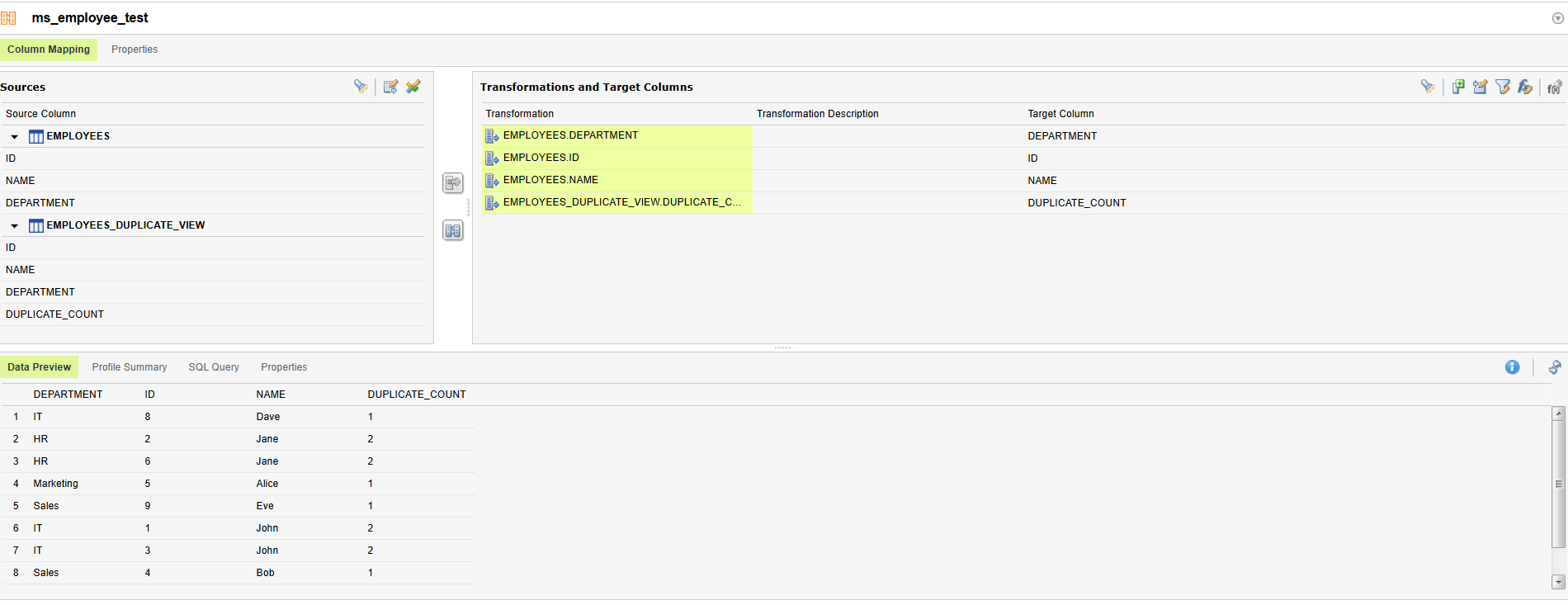The width and height of the screenshot is (1568, 605).
Task: Click the Marketing cell in the data preview
Action: pyautogui.click(x=56, y=484)
